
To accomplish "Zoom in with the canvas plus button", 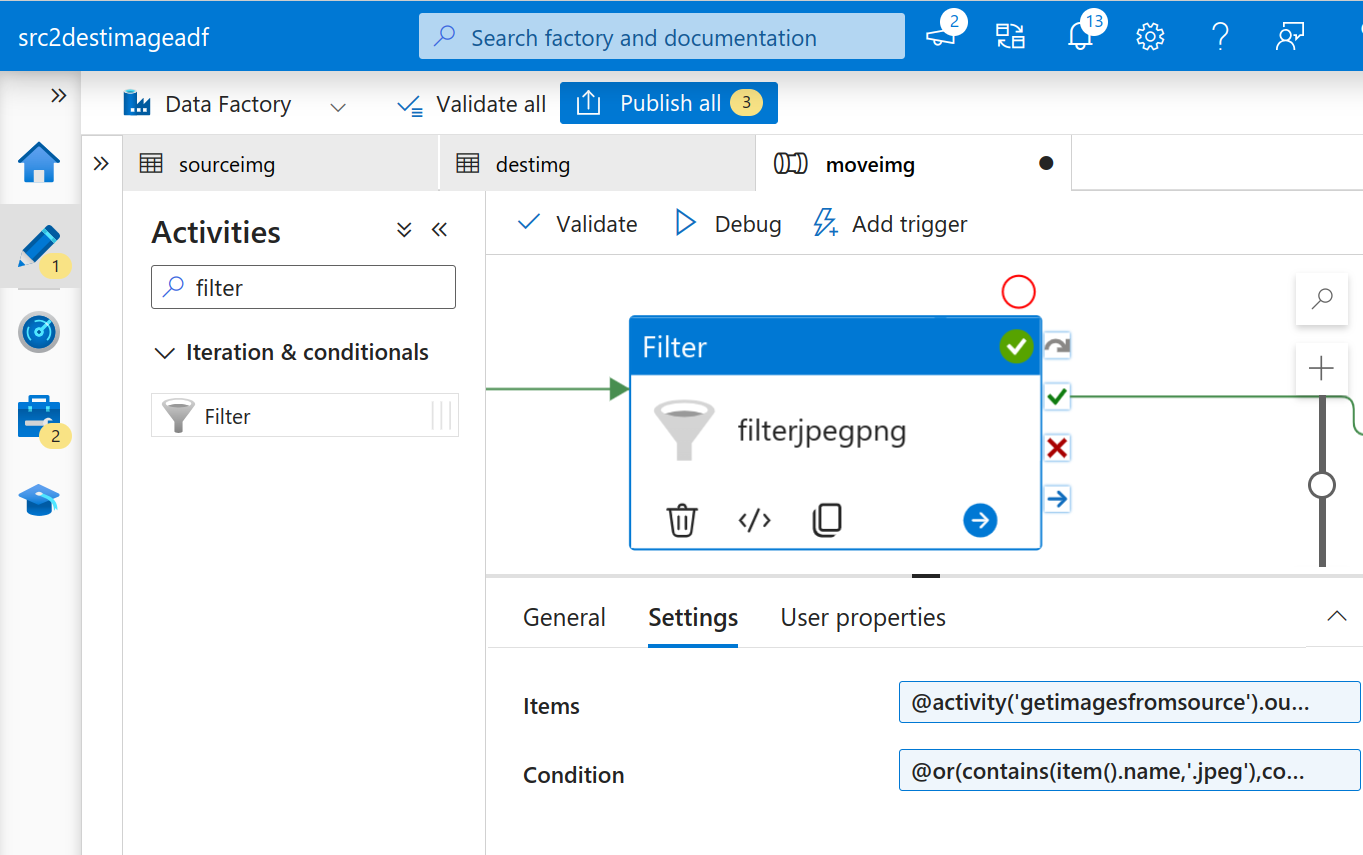I will 1322,369.
